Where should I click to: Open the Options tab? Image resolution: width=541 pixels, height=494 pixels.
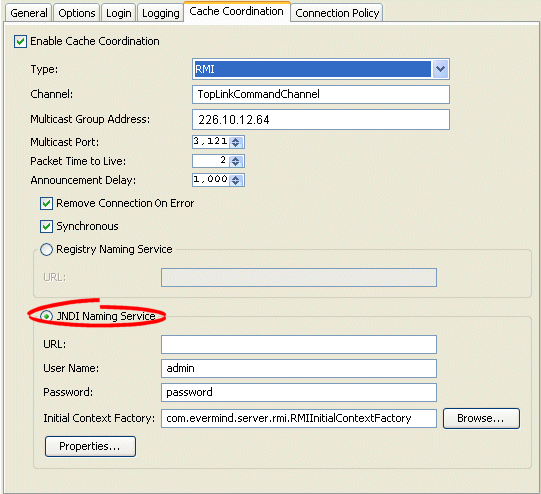[x=77, y=13]
